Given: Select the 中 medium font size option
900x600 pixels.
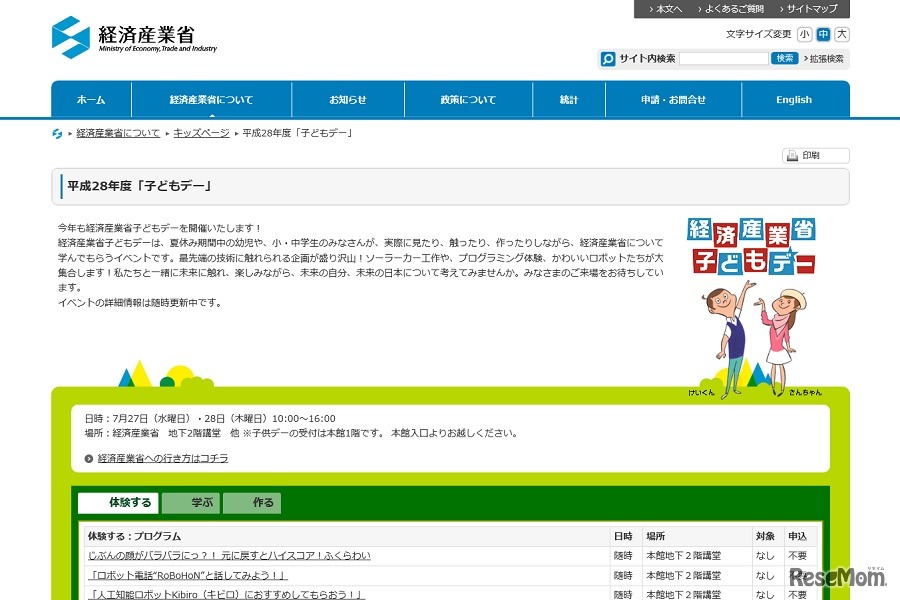Looking at the screenshot, I should pyautogui.click(x=823, y=33).
